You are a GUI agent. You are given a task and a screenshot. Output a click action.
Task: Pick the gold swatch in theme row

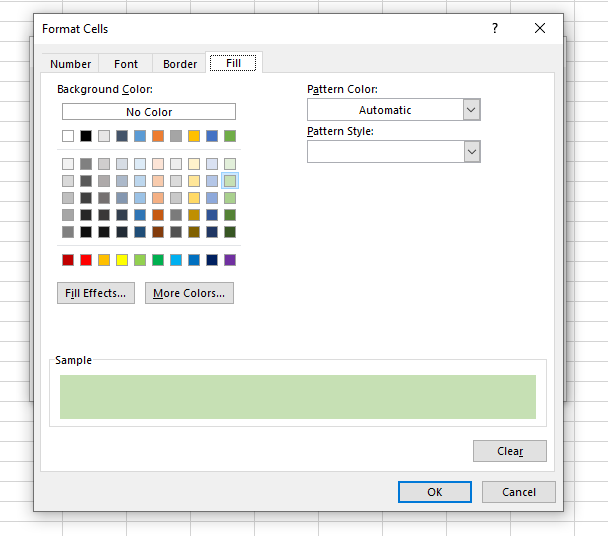pyautogui.click(x=194, y=136)
